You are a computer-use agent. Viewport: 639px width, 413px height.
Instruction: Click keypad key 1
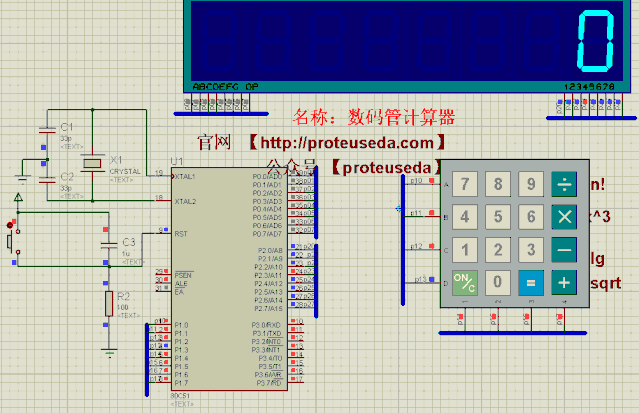coord(465,250)
